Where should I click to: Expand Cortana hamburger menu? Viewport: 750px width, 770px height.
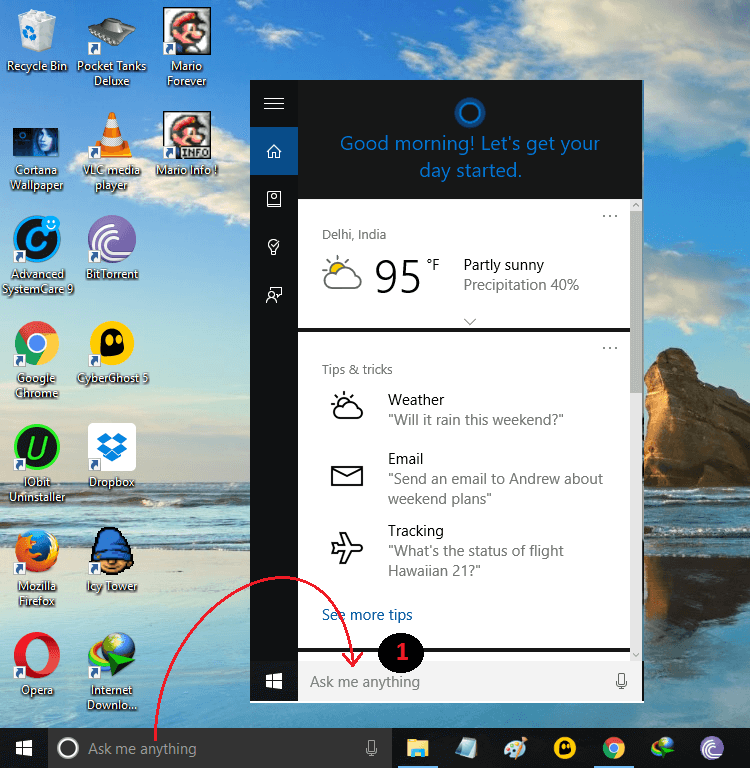click(274, 104)
